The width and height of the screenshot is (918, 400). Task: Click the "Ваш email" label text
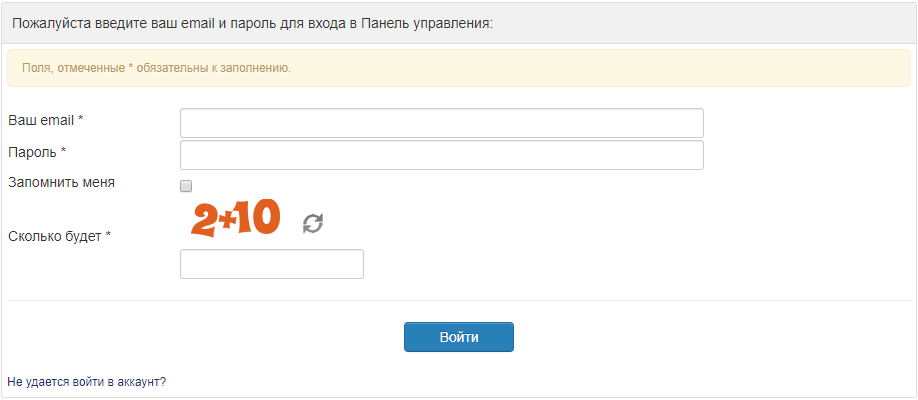coord(41,120)
